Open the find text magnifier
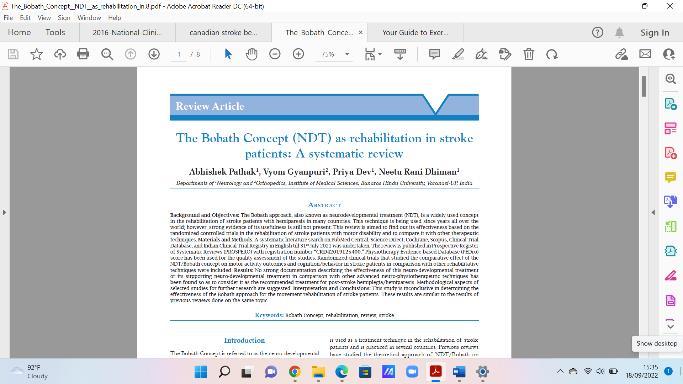 (107, 54)
